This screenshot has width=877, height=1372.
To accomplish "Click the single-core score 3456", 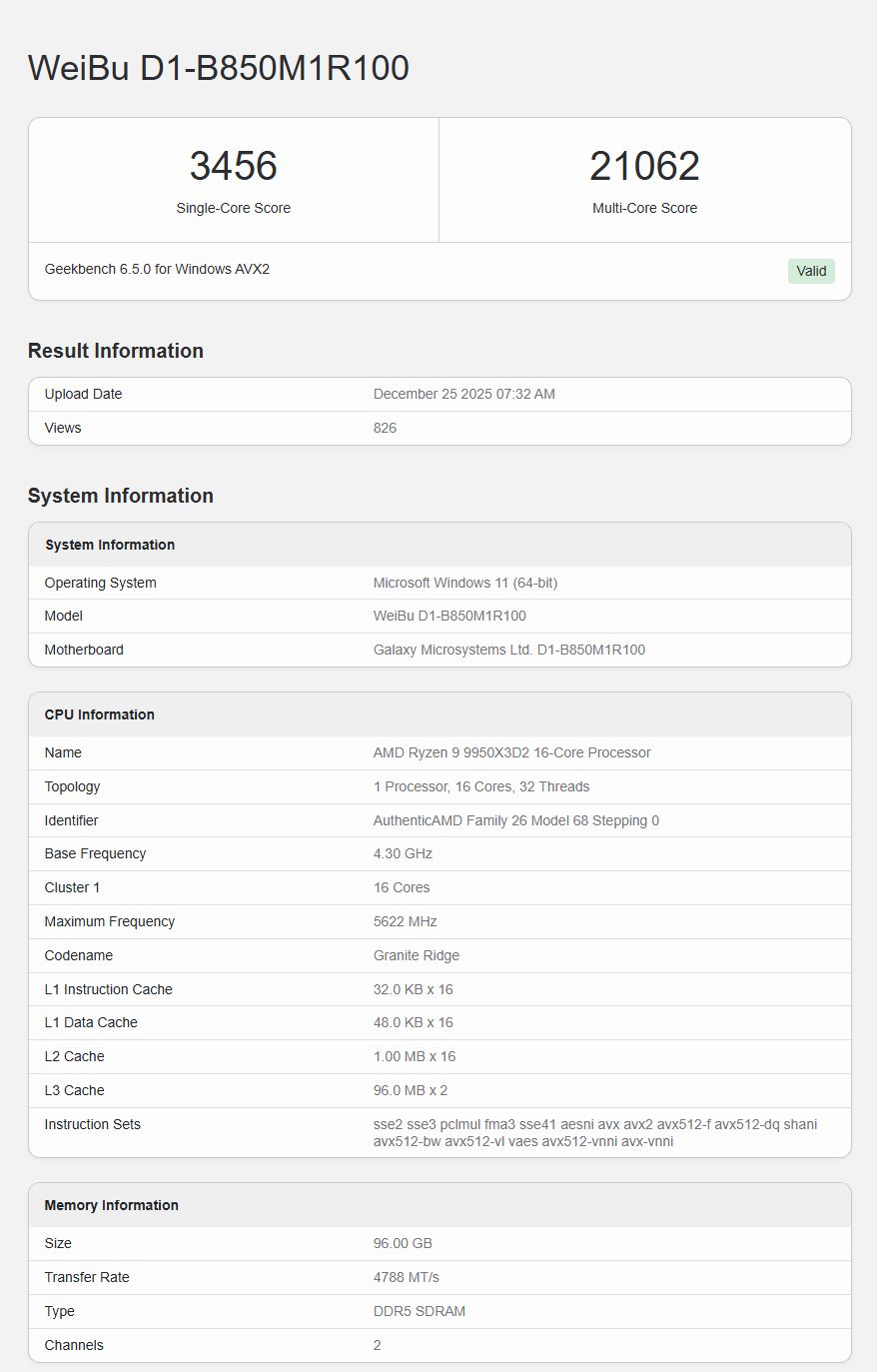I will click(x=233, y=166).
